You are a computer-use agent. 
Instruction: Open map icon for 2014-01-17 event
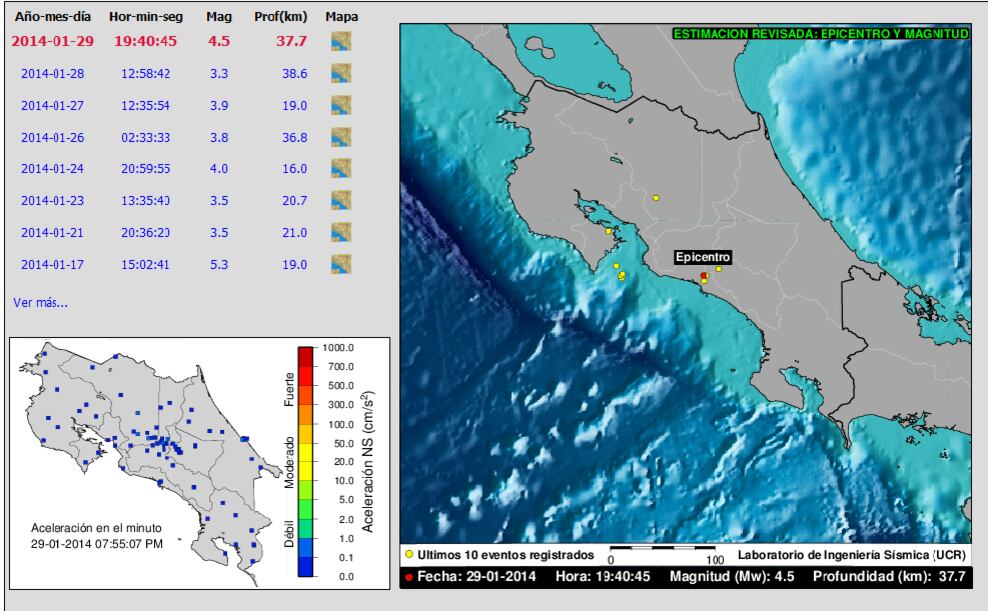[x=342, y=264]
